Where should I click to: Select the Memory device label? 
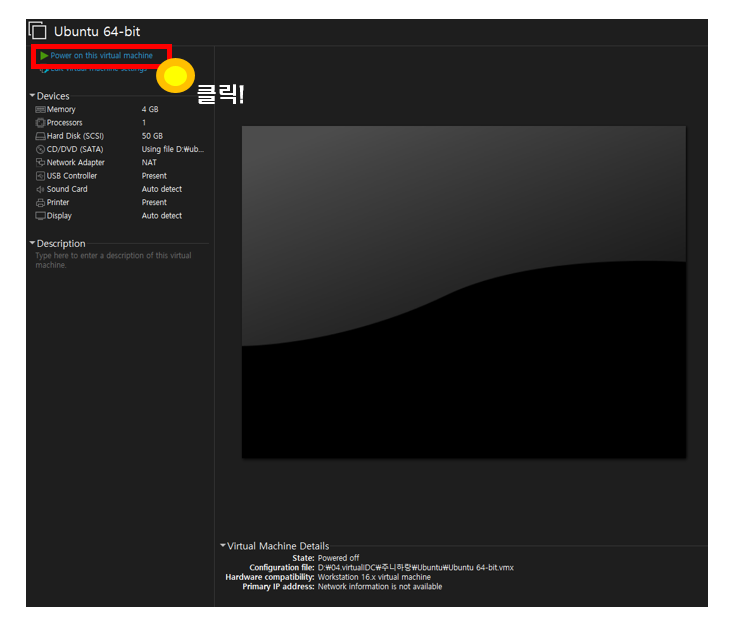tap(61, 109)
